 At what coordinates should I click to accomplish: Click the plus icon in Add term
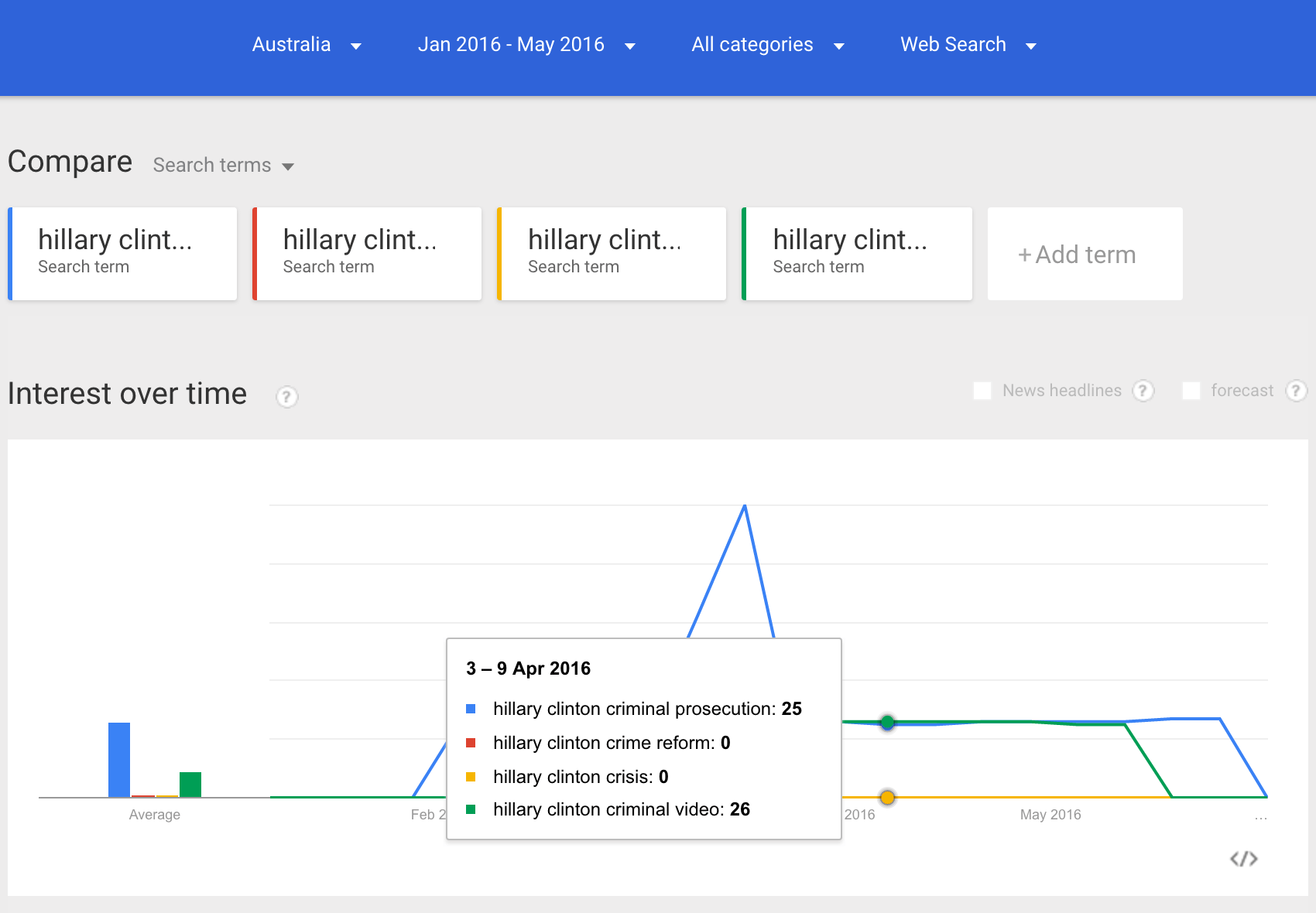point(1024,255)
